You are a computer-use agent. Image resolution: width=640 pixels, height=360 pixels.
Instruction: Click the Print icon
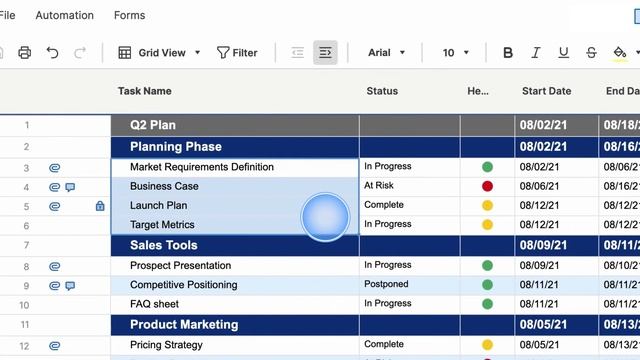(24, 53)
